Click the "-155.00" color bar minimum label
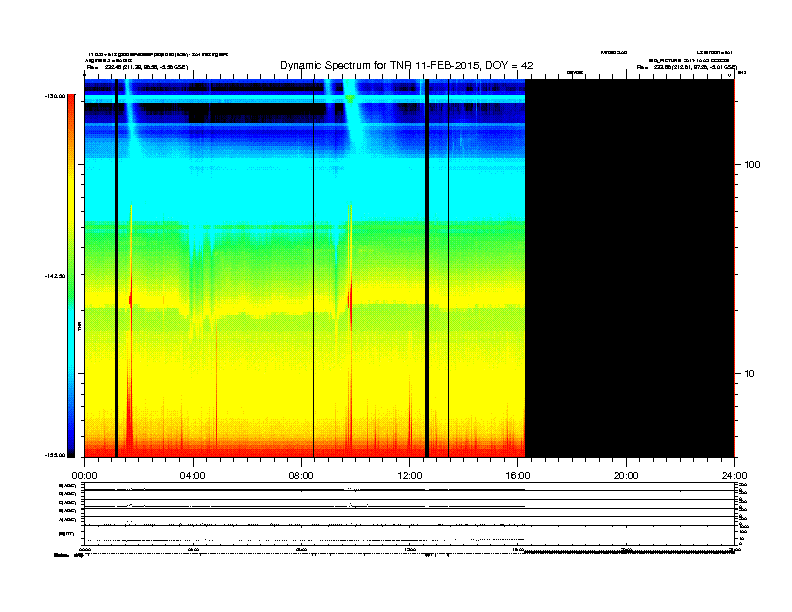Viewport: 792px width, 612px height. click(55, 455)
